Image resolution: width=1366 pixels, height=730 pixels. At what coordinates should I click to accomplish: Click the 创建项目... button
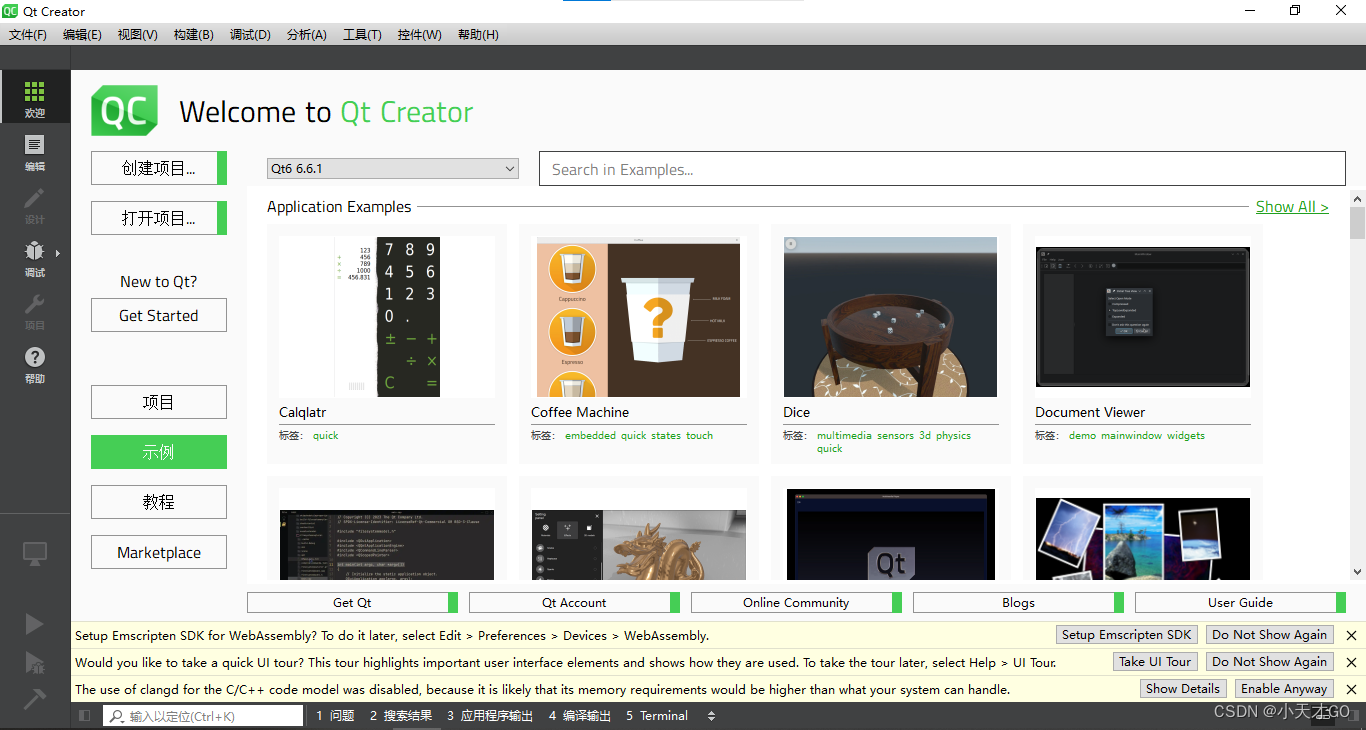[x=159, y=168]
